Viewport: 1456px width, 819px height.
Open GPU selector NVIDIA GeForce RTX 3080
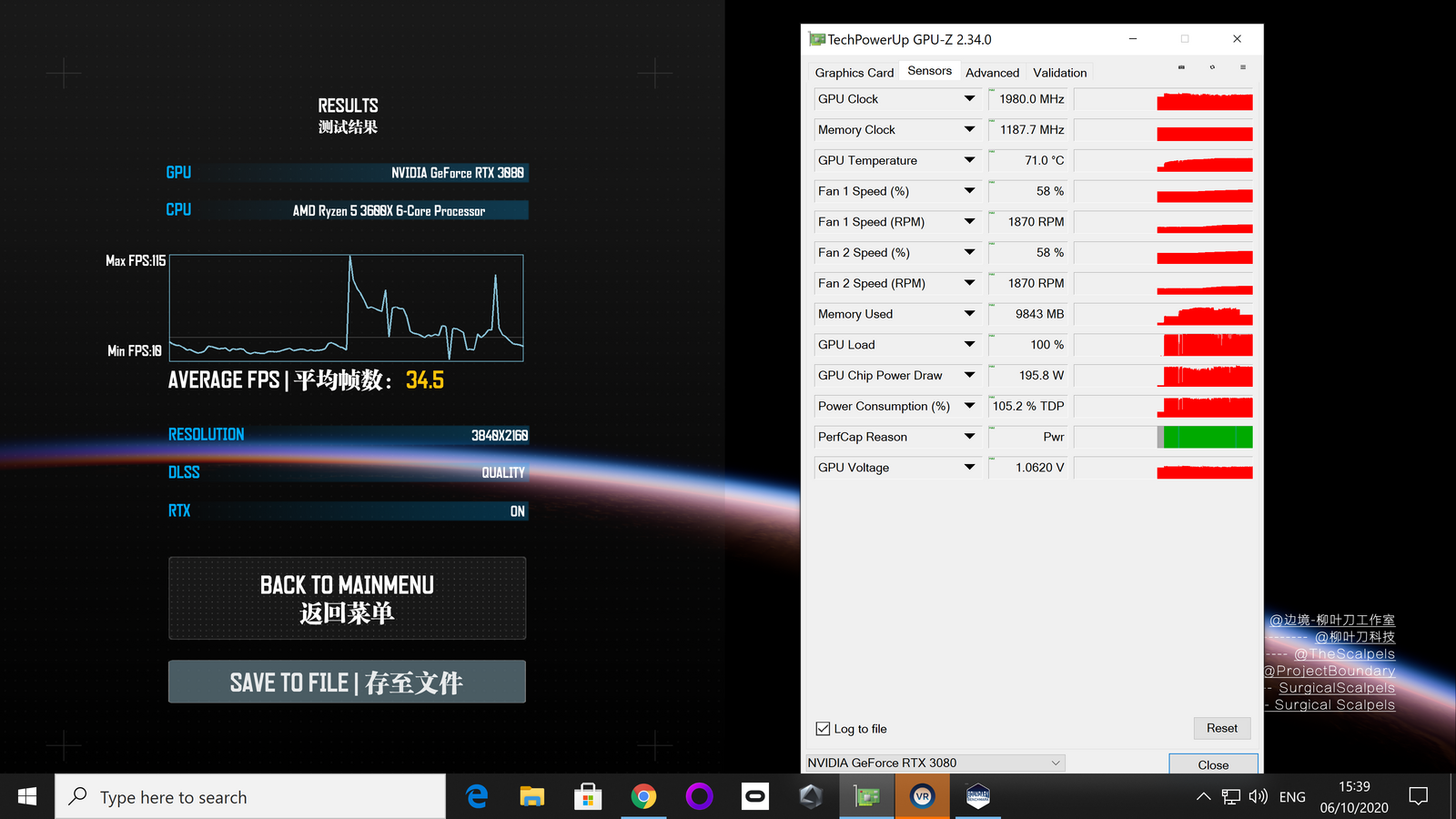tap(935, 763)
